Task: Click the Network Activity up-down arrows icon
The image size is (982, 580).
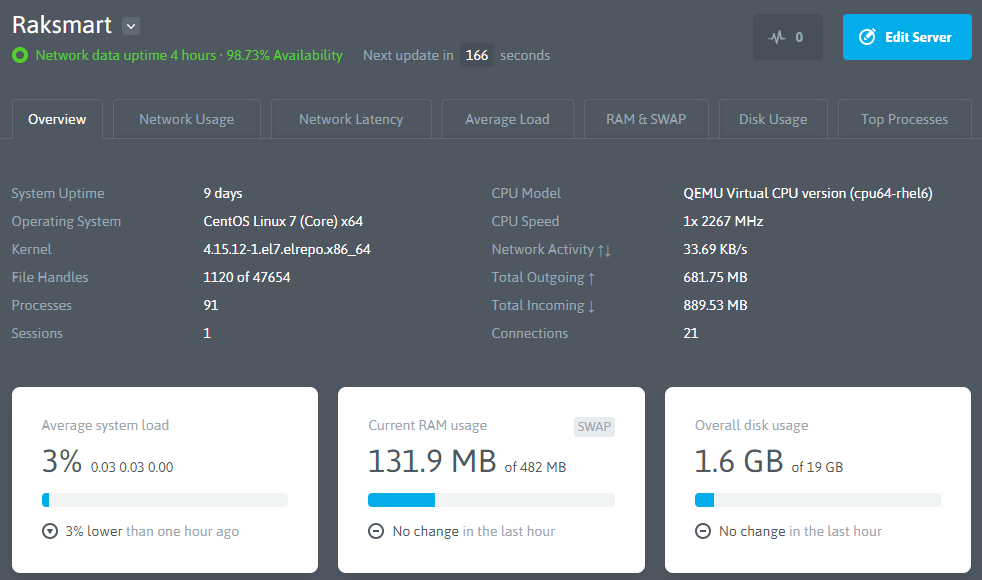Action: tap(604, 250)
